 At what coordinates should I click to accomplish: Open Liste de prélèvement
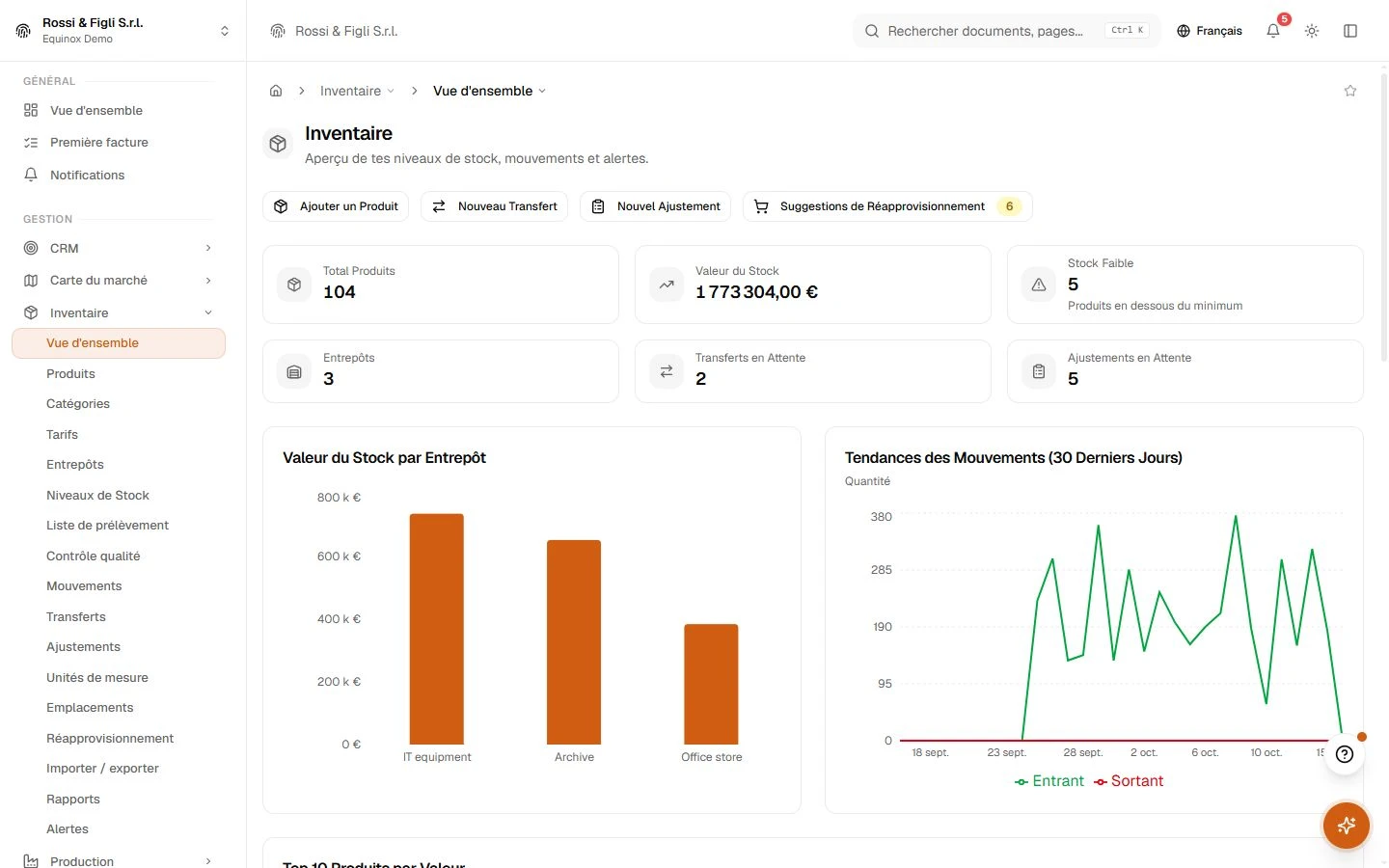119,526
